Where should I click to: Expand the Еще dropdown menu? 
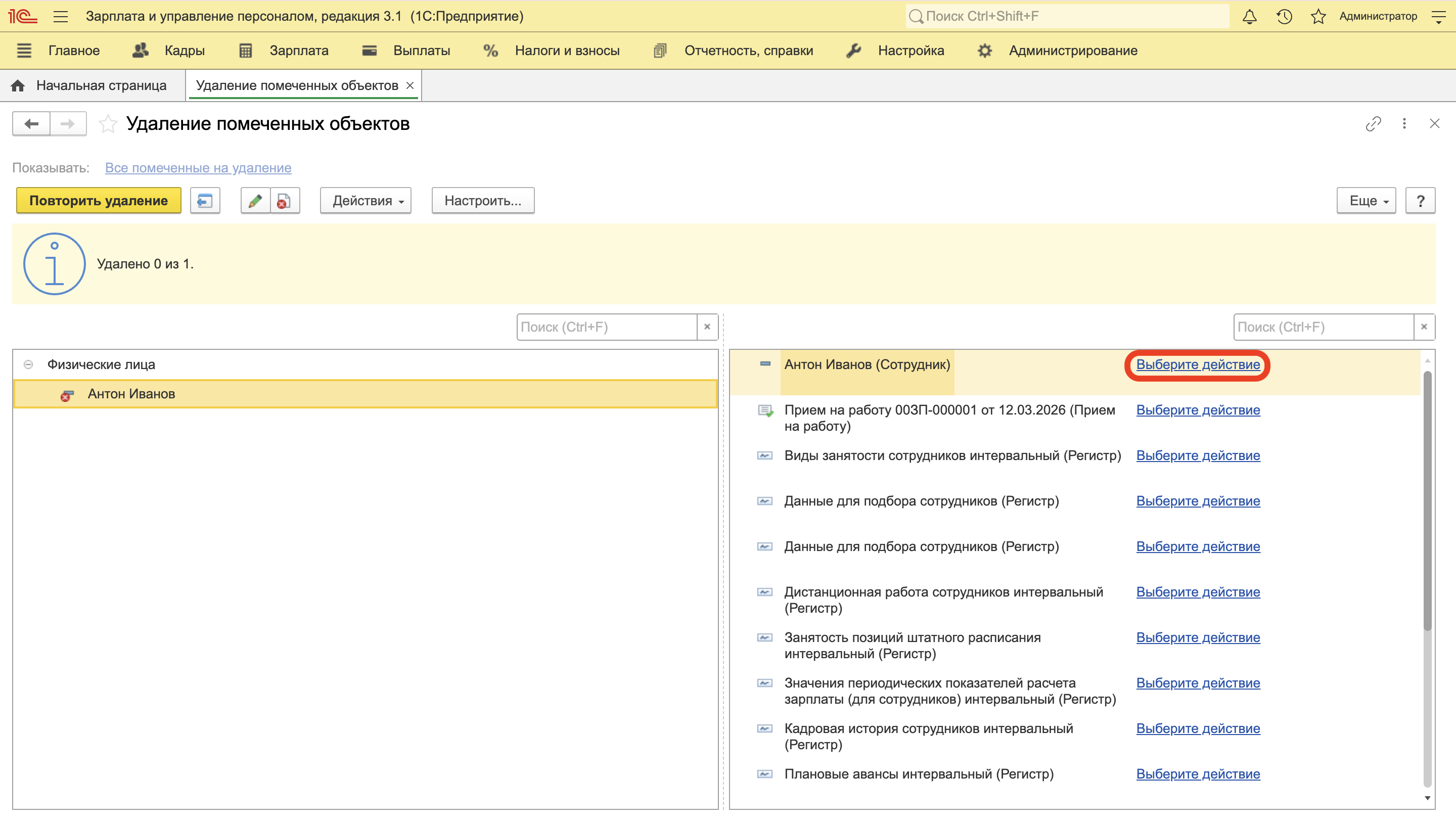click(1366, 201)
